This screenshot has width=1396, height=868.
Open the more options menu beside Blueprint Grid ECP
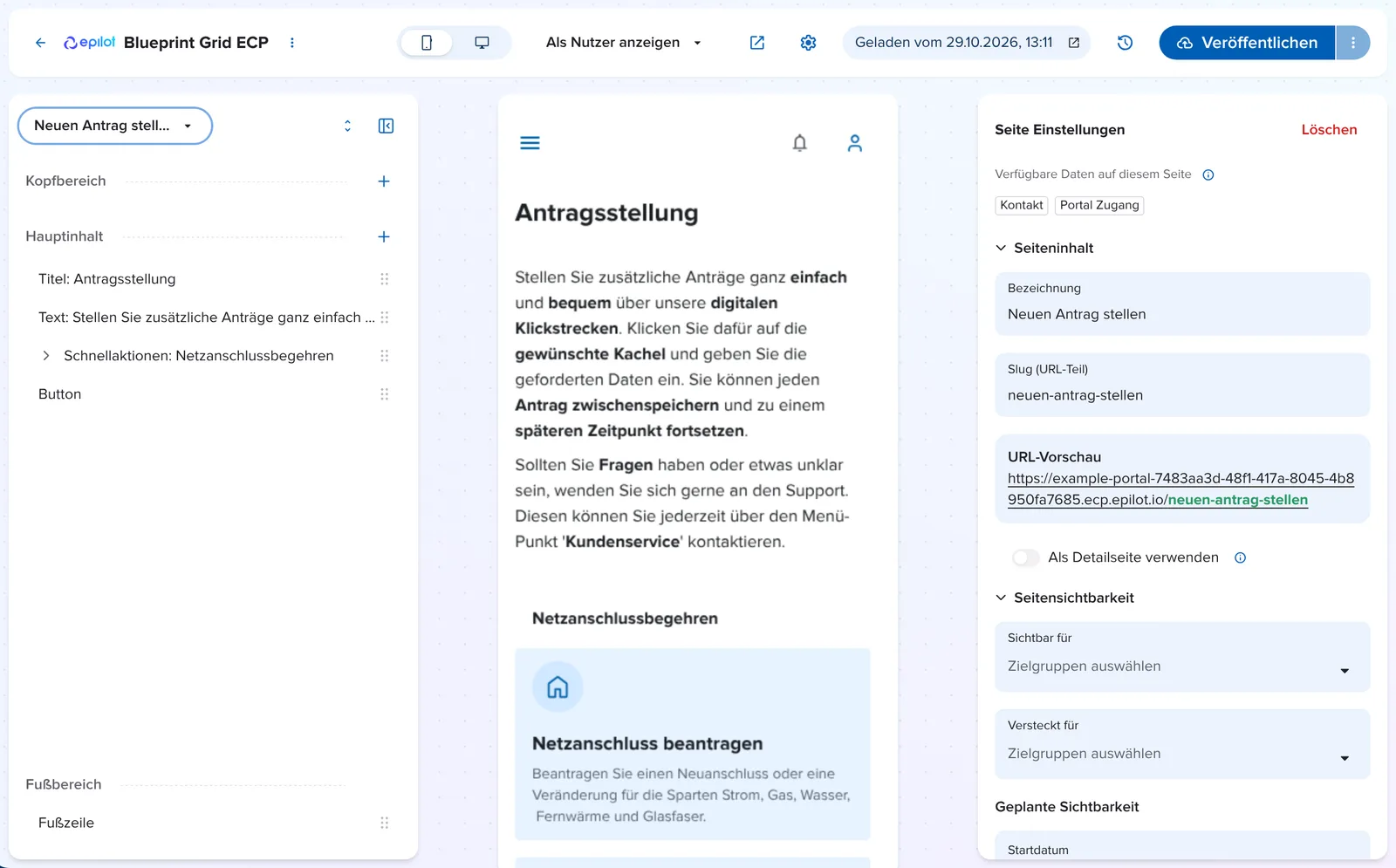[292, 43]
